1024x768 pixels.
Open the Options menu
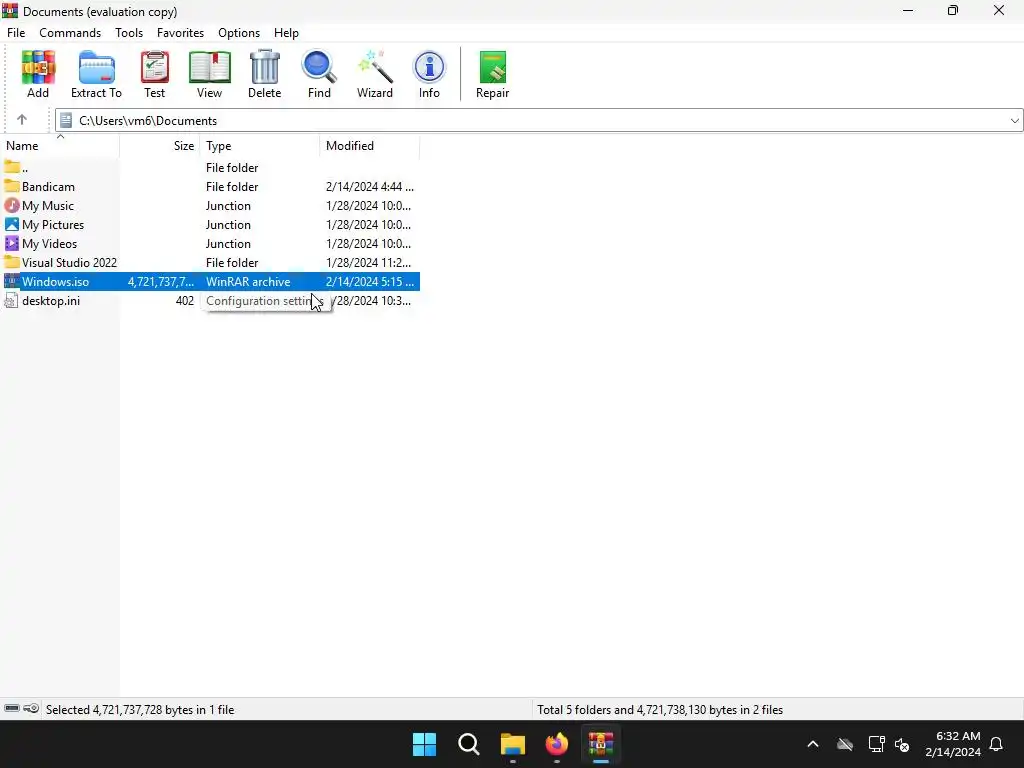(x=239, y=33)
